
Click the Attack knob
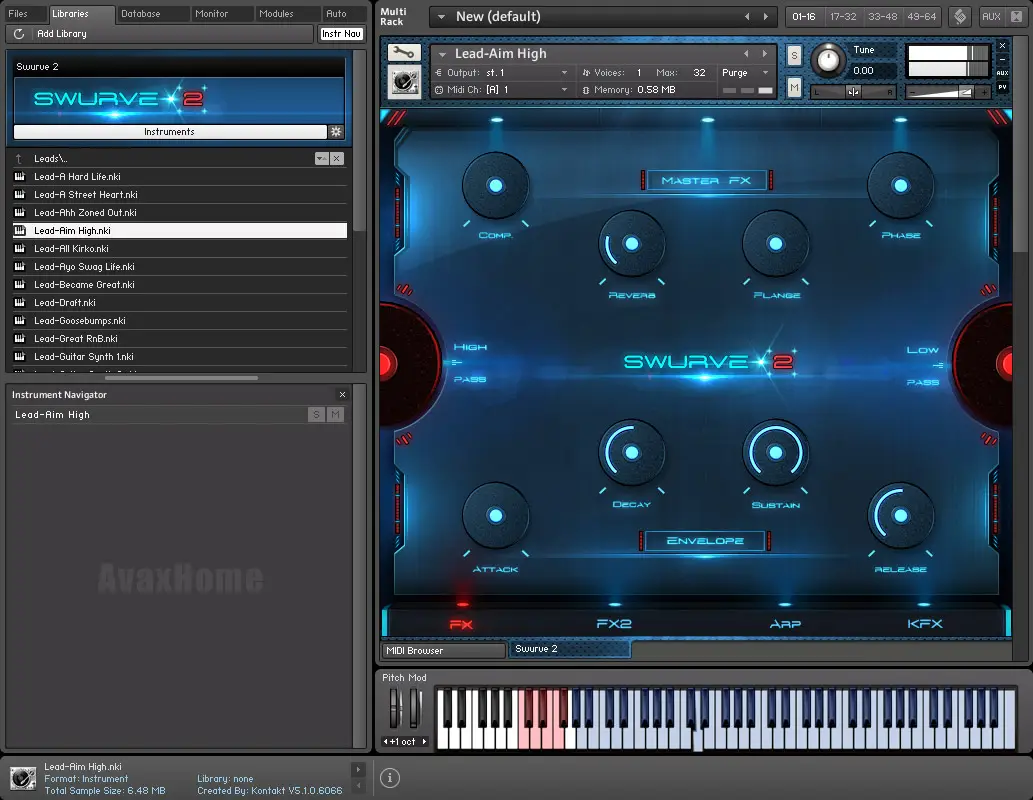[x=495, y=516]
